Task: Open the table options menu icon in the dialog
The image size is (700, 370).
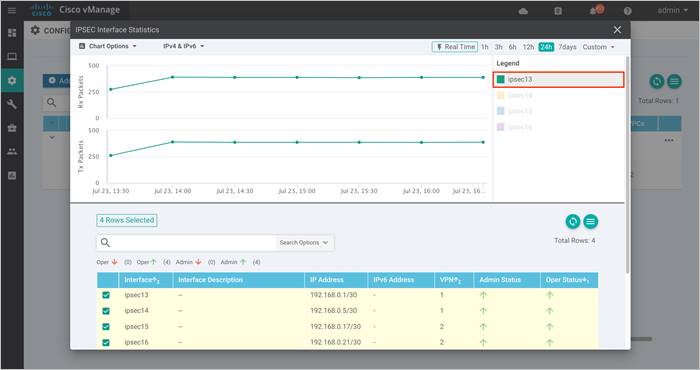Action: 591,221
